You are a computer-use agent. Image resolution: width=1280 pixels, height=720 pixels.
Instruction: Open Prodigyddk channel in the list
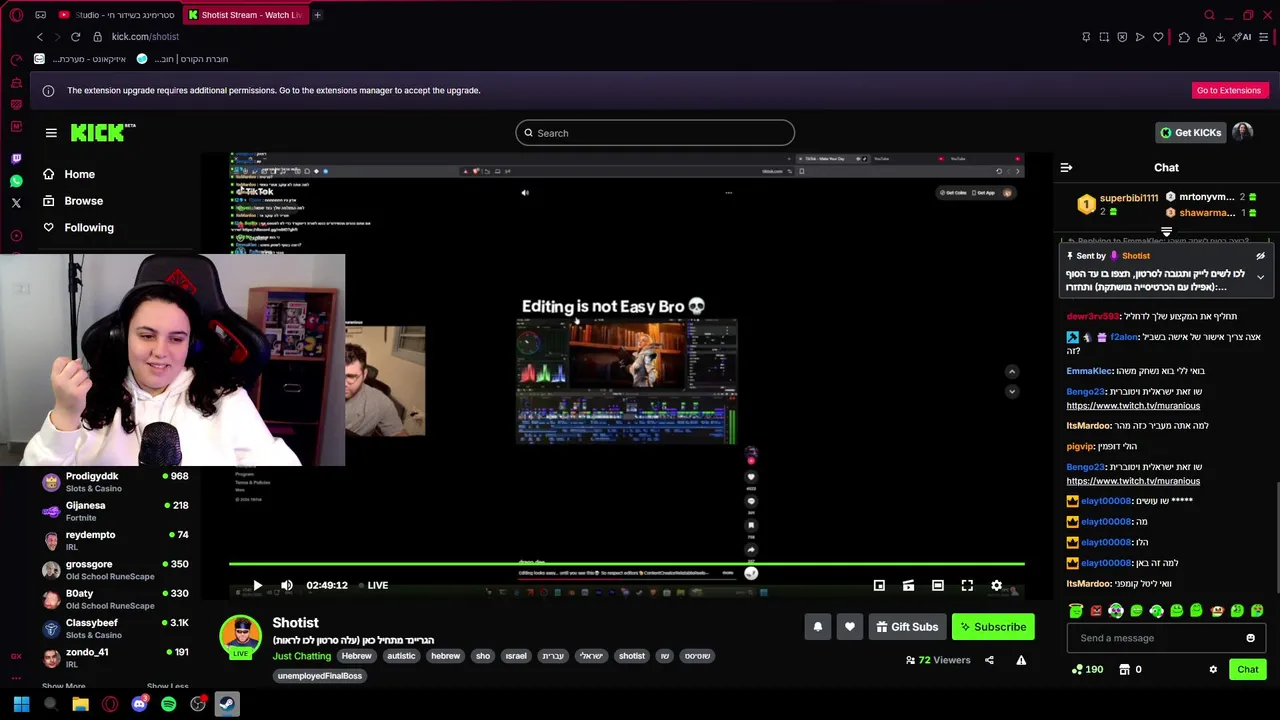(x=116, y=482)
